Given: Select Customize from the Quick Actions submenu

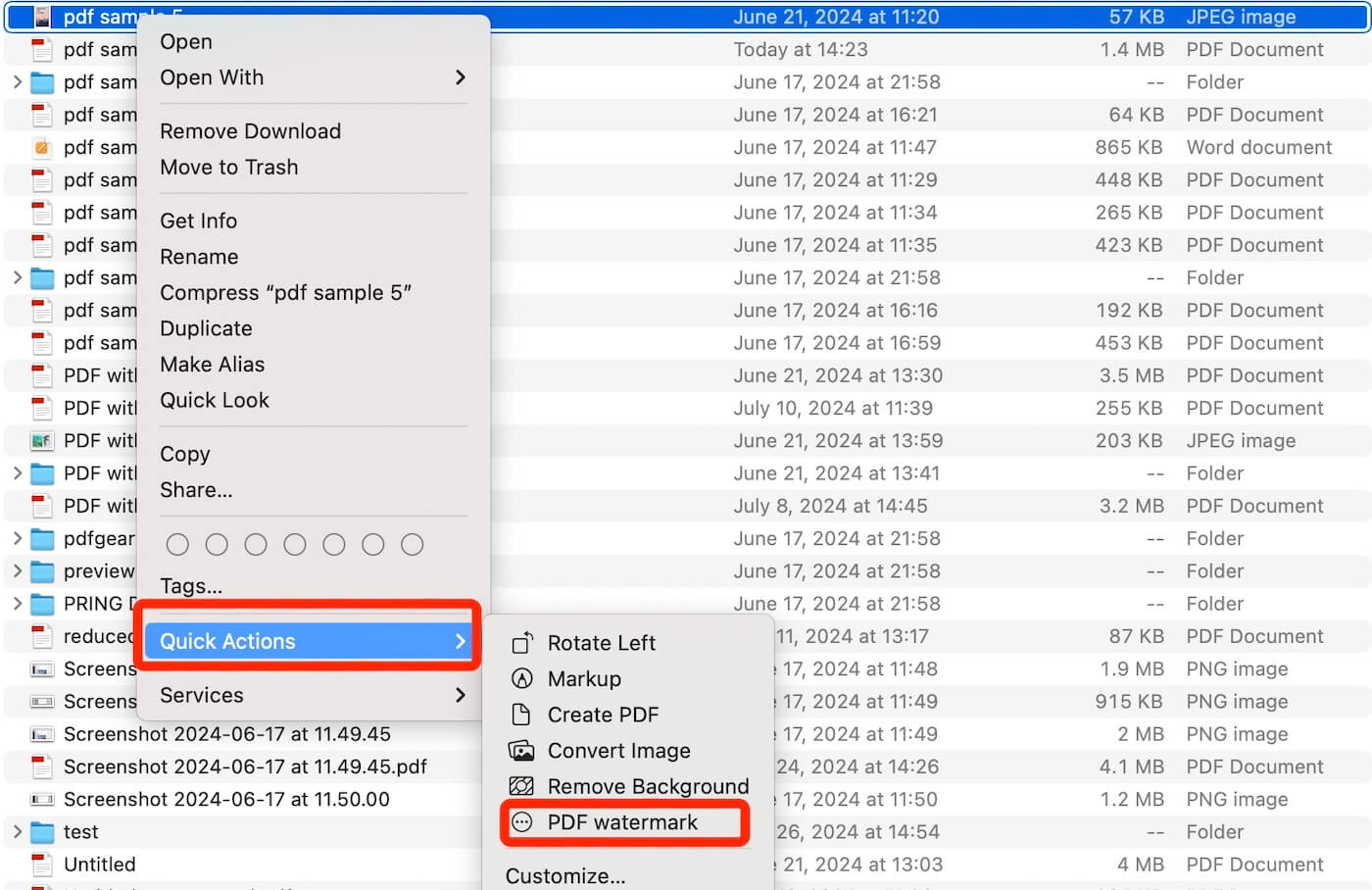Looking at the screenshot, I should [563, 875].
